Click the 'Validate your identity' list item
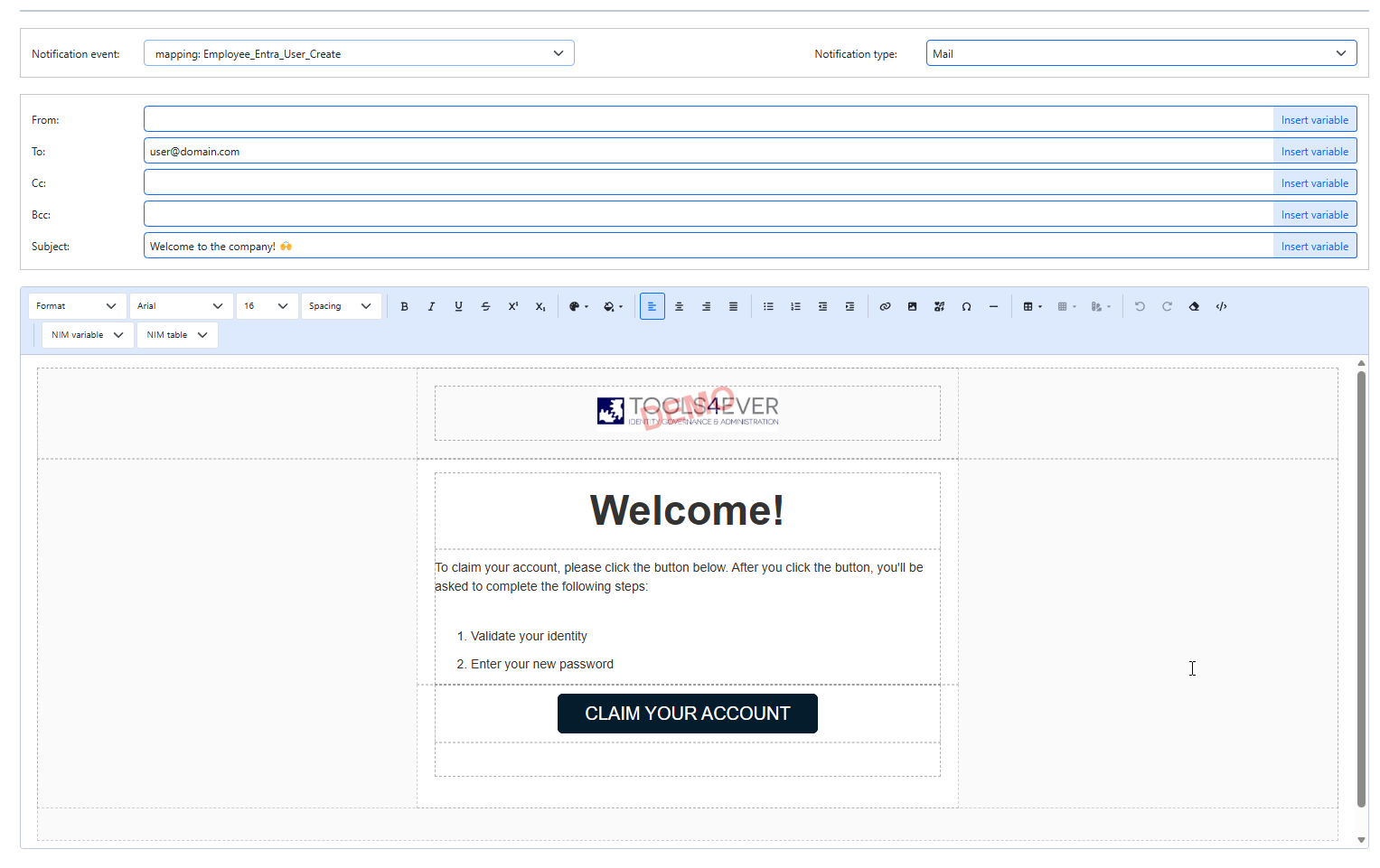 pos(529,636)
